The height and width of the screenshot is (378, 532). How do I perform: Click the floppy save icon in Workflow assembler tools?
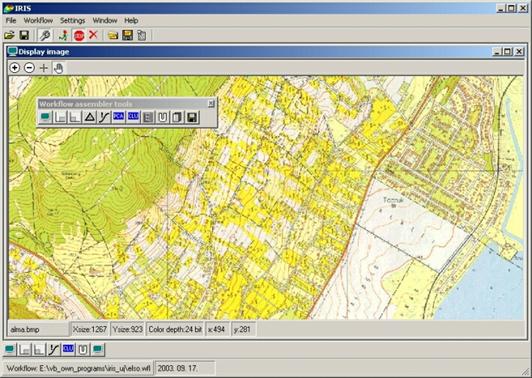tap(192, 117)
